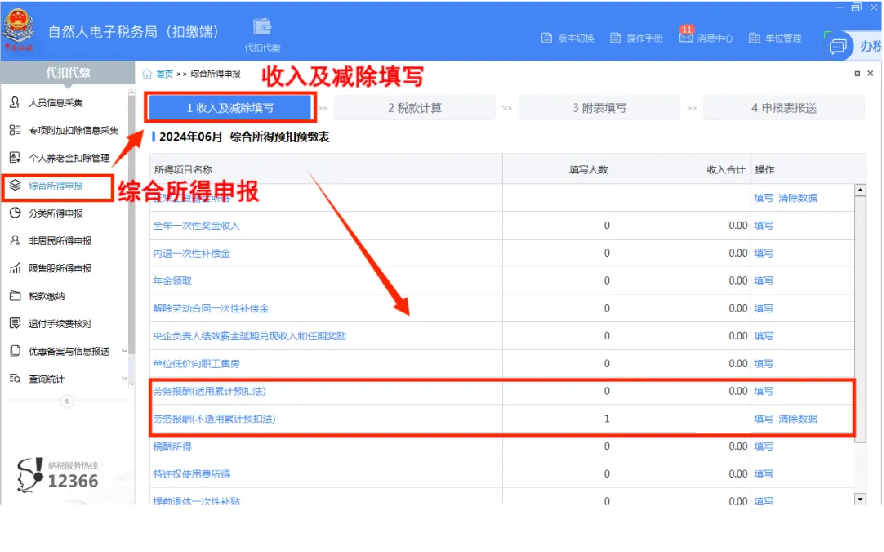Click the 版本切换 icon in top bar

tap(546, 38)
